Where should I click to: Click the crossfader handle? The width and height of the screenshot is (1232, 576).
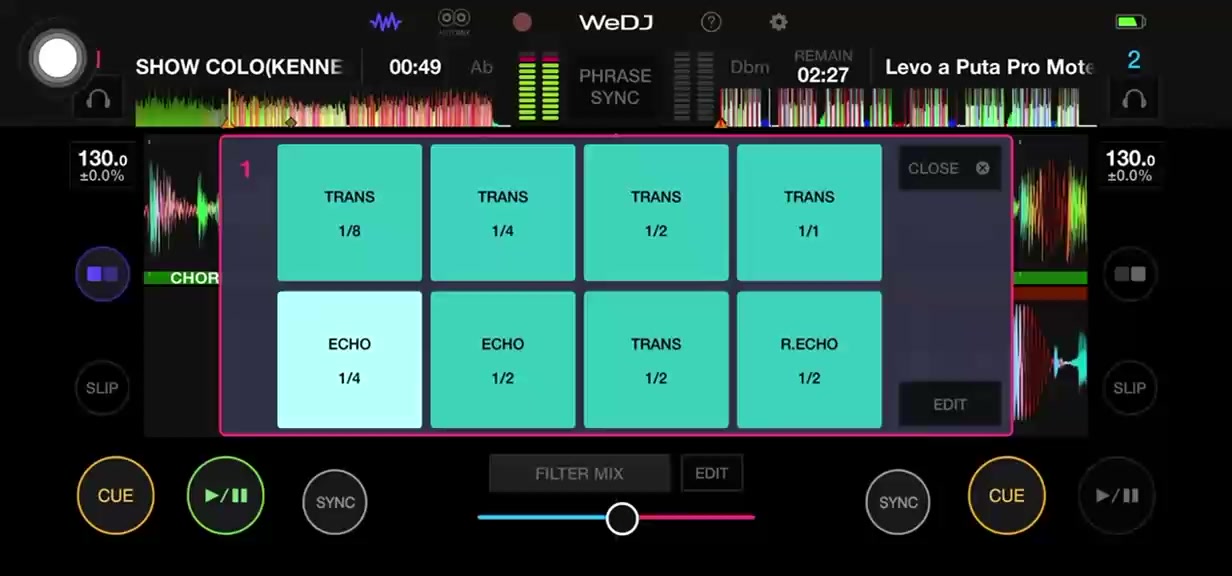pyautogui.click(x=622, y=518)
